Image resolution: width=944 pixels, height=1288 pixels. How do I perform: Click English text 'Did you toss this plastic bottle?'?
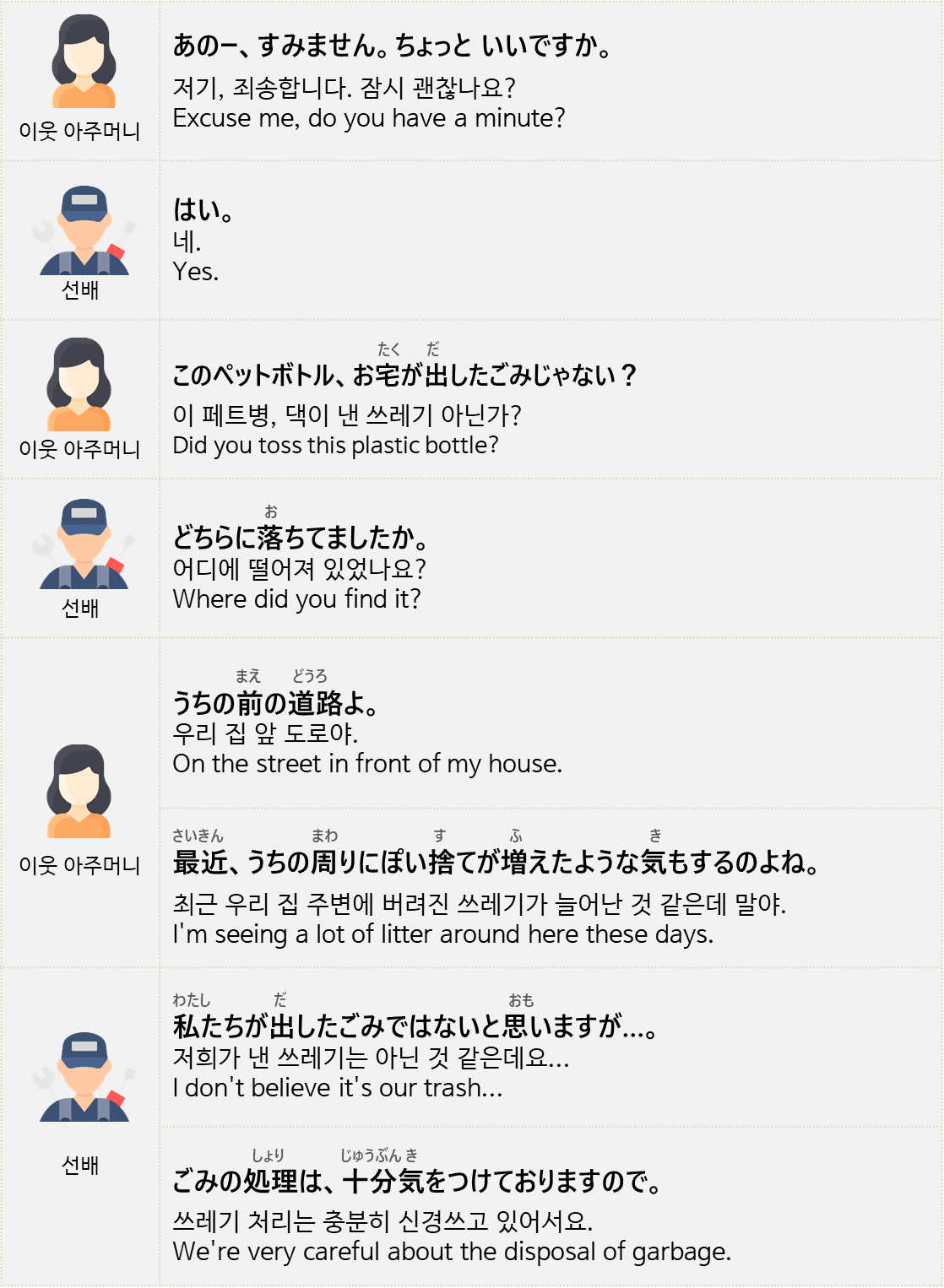[335, 446]
